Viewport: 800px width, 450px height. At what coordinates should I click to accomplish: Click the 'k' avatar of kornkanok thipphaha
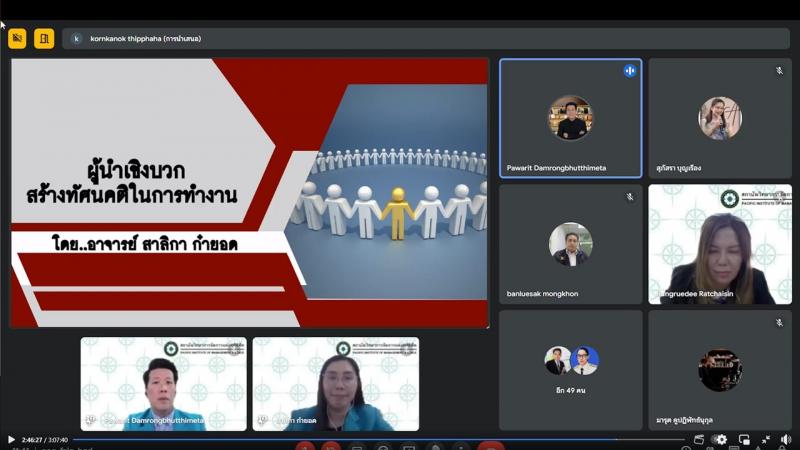[77, 39]
